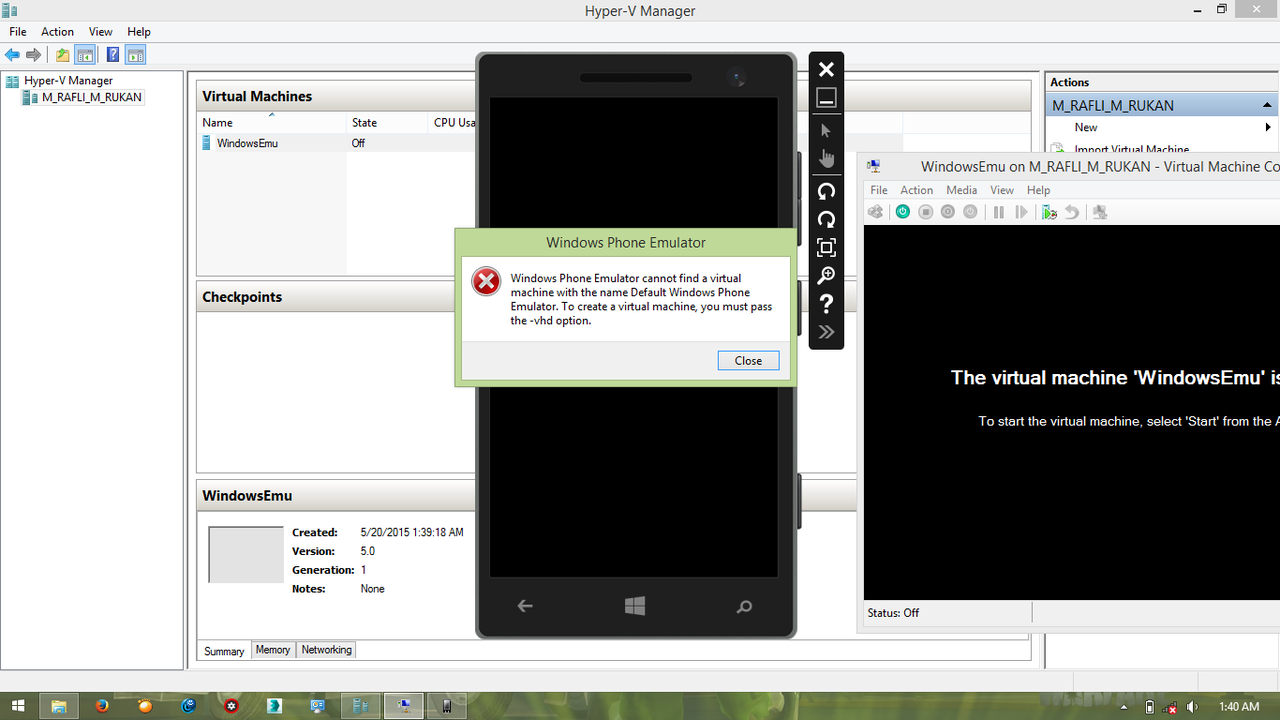Switch to Summary tab
Image resolution: width=1280 pixels, height=720 pixels.
[x=224, y=651]
